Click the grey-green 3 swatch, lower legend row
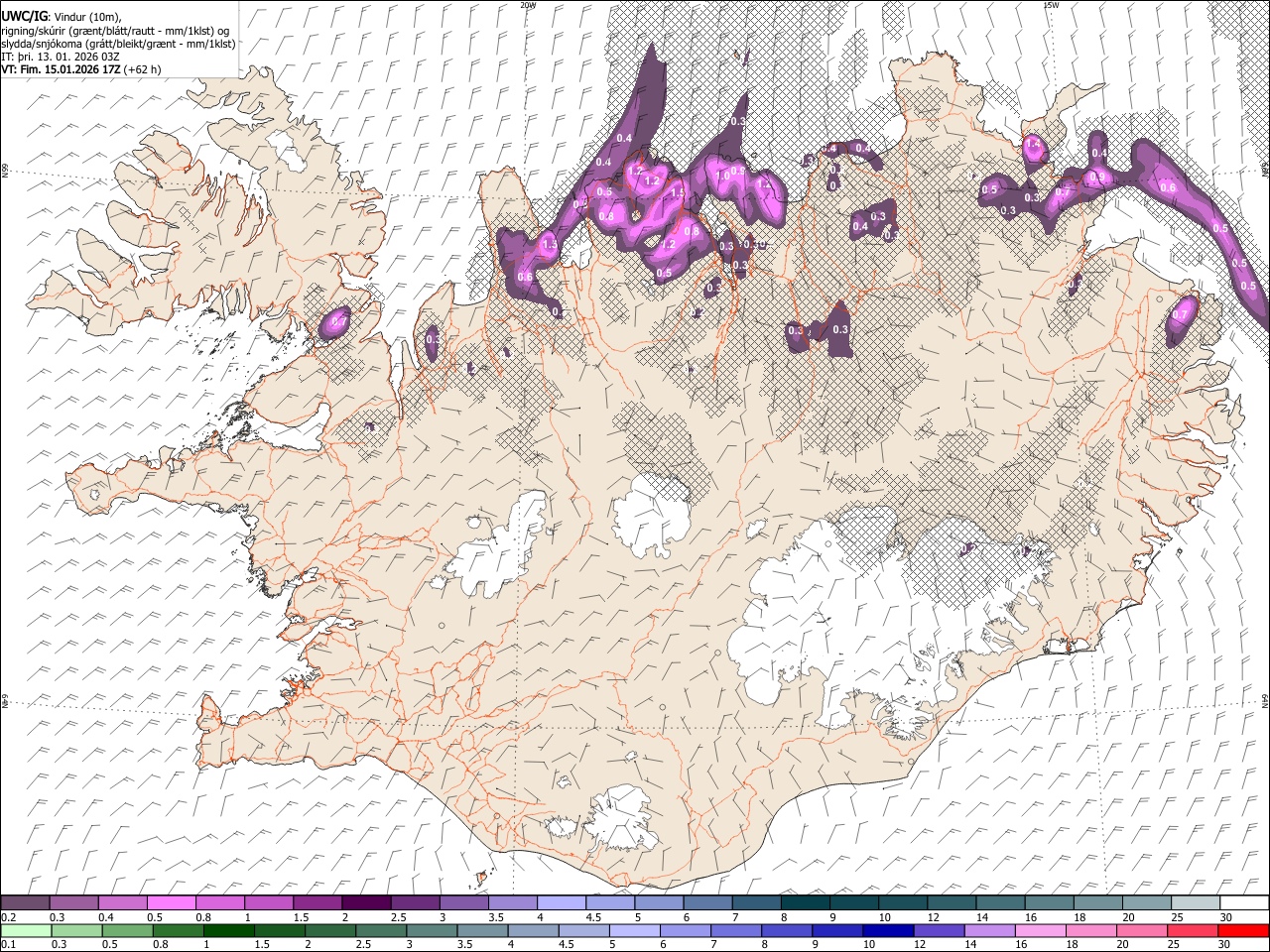This screenshot has width=1270, height=952. point(432,930)
